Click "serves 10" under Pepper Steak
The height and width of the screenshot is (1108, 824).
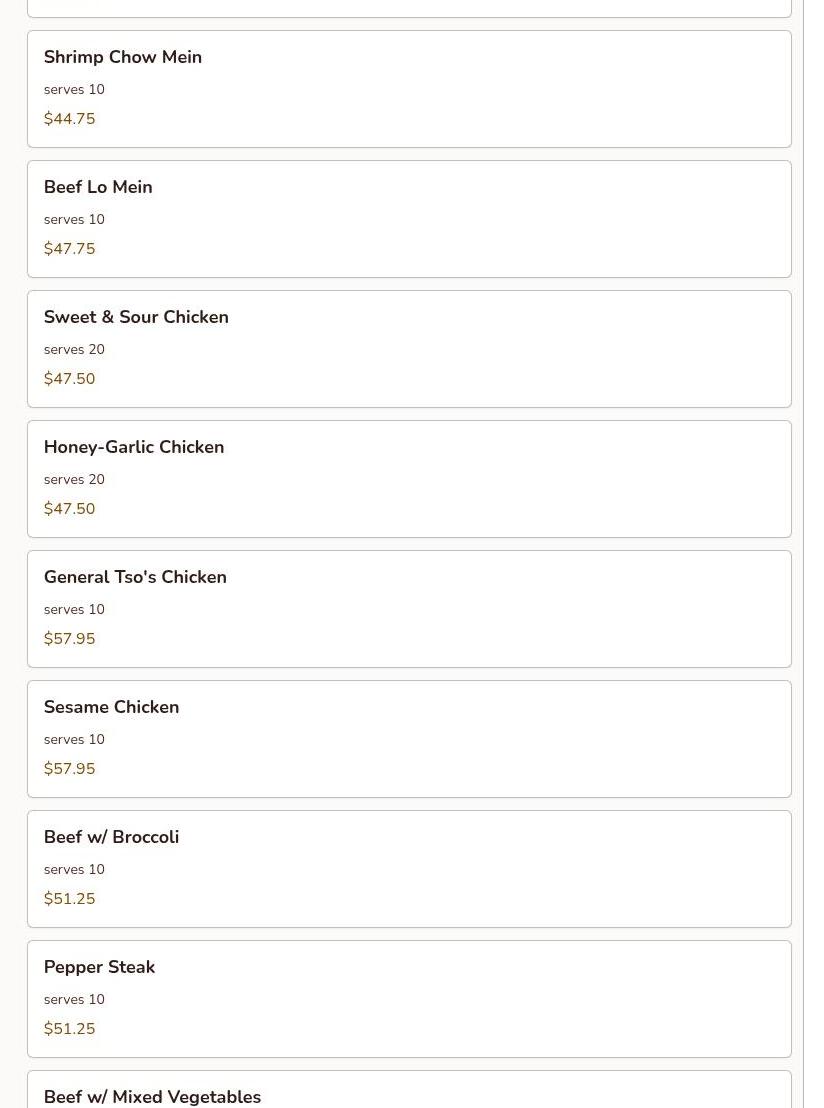tap(74, 999)
